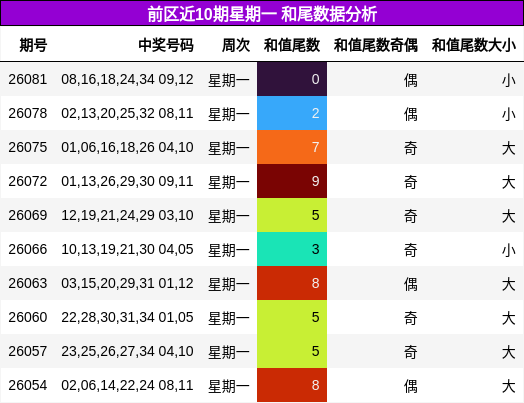Click 星期一 in row 26066

(229, 250)
